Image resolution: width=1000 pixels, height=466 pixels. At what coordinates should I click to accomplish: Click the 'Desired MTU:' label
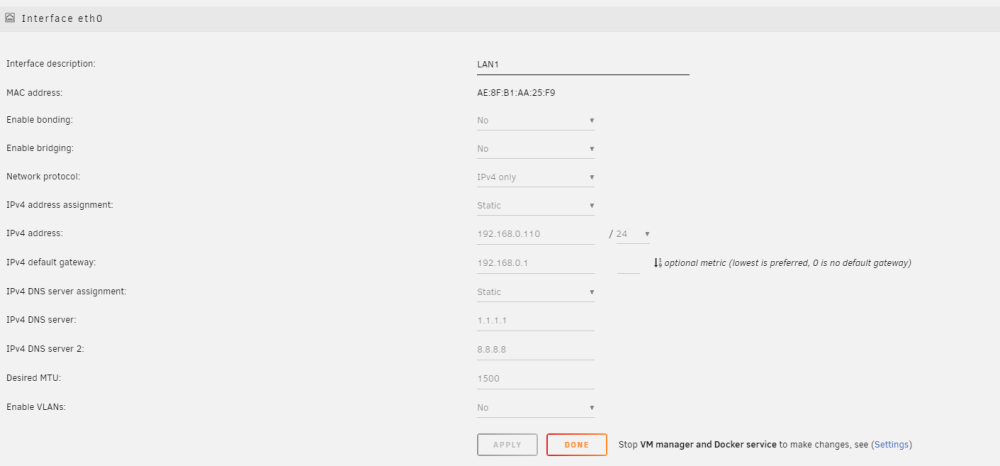(x=34, y=377)
